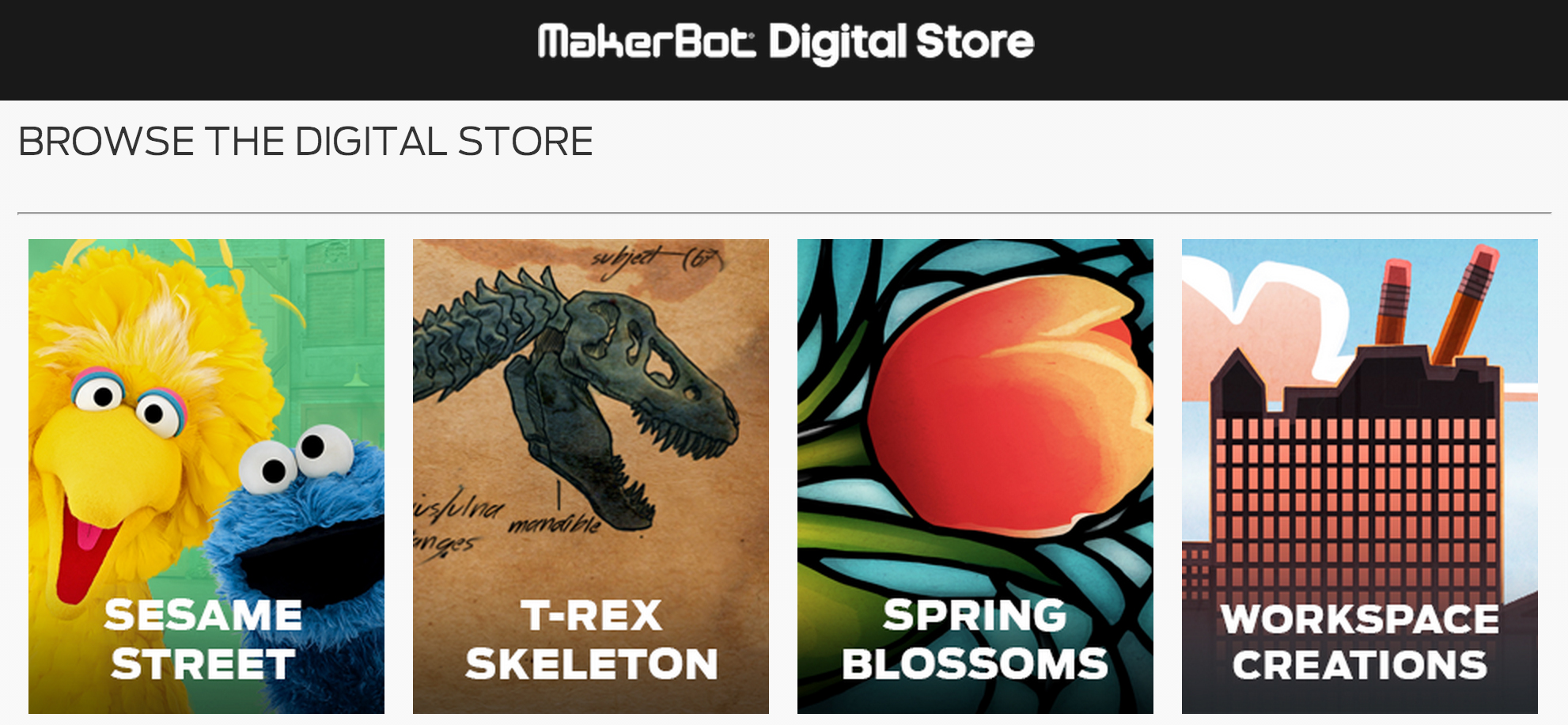Click the T-REX SKELETON title text
This screenshot has width=1568, height=725.
click(591, 640)
